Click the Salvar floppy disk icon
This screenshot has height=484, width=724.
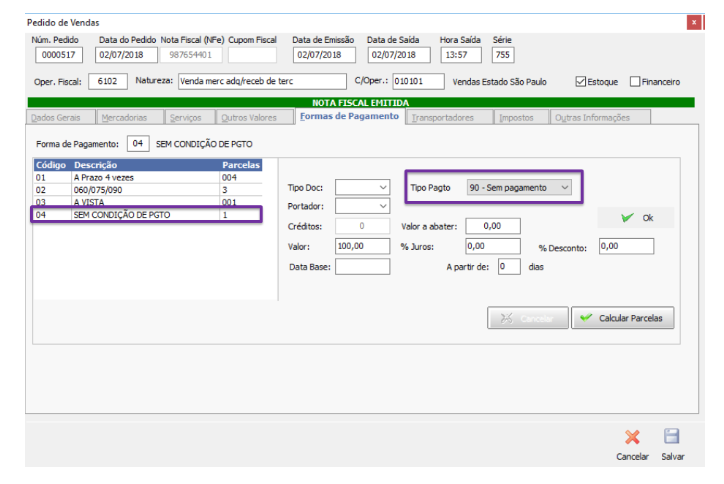(x=671, y=437)
